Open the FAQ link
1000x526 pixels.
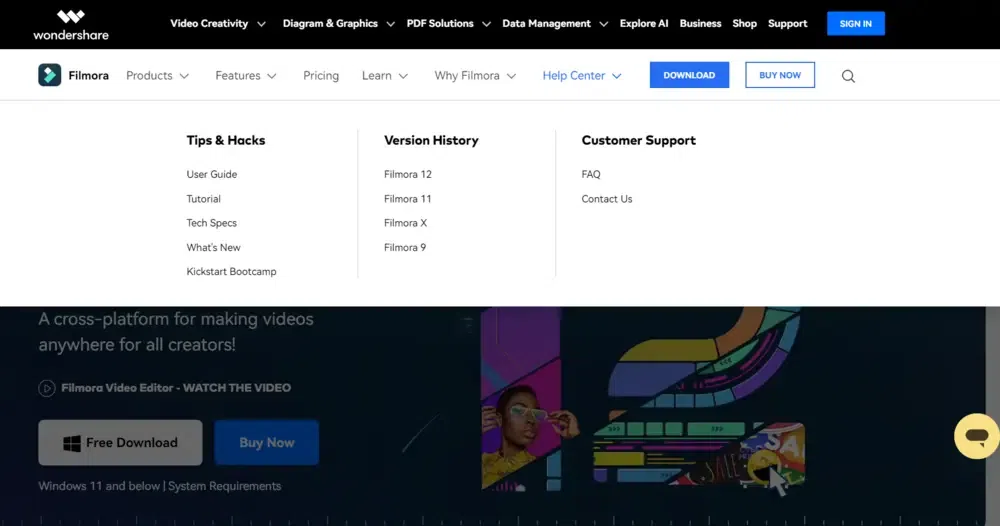point(591,174)
